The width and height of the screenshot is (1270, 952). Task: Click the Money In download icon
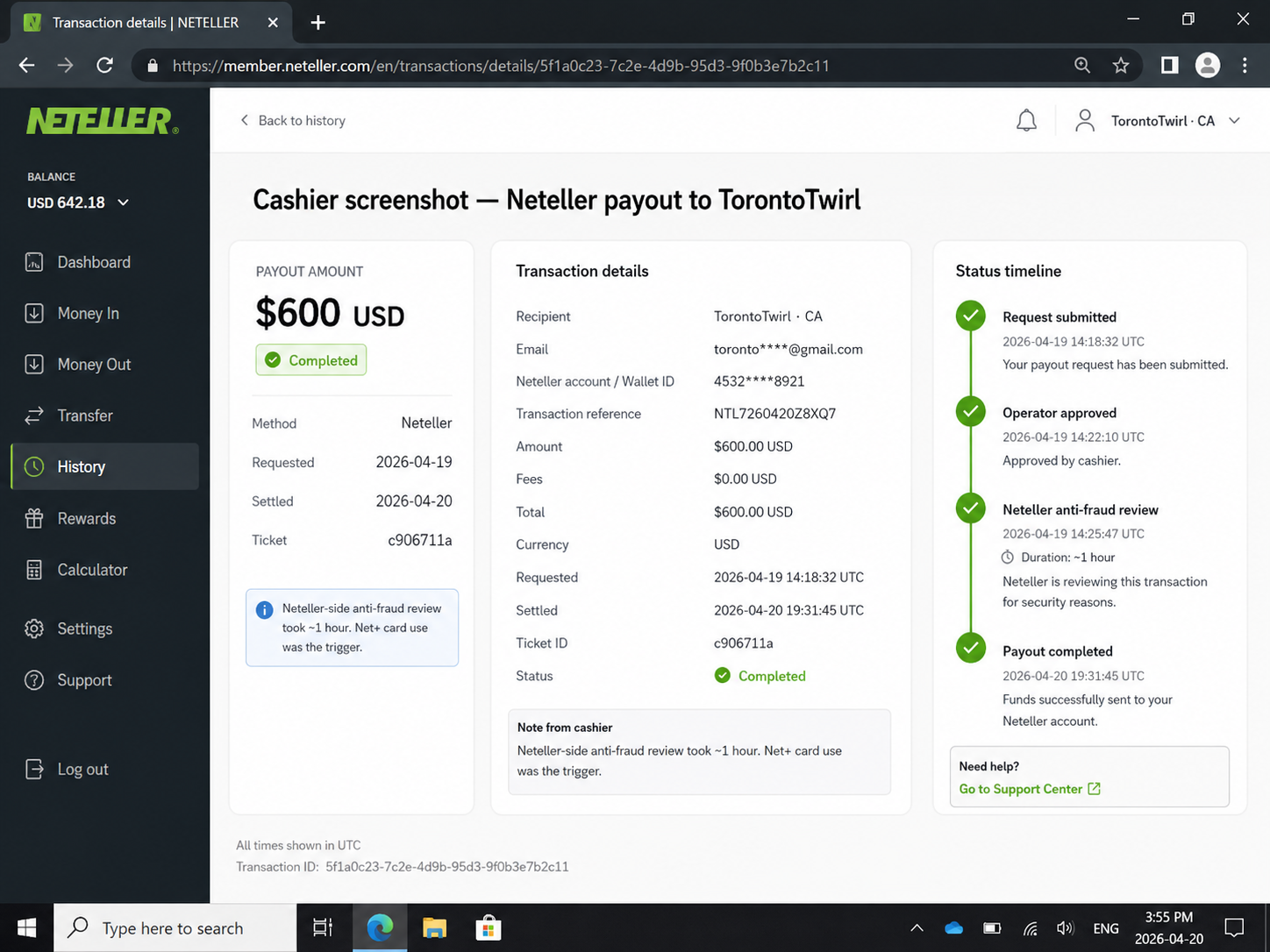(34, 313)
